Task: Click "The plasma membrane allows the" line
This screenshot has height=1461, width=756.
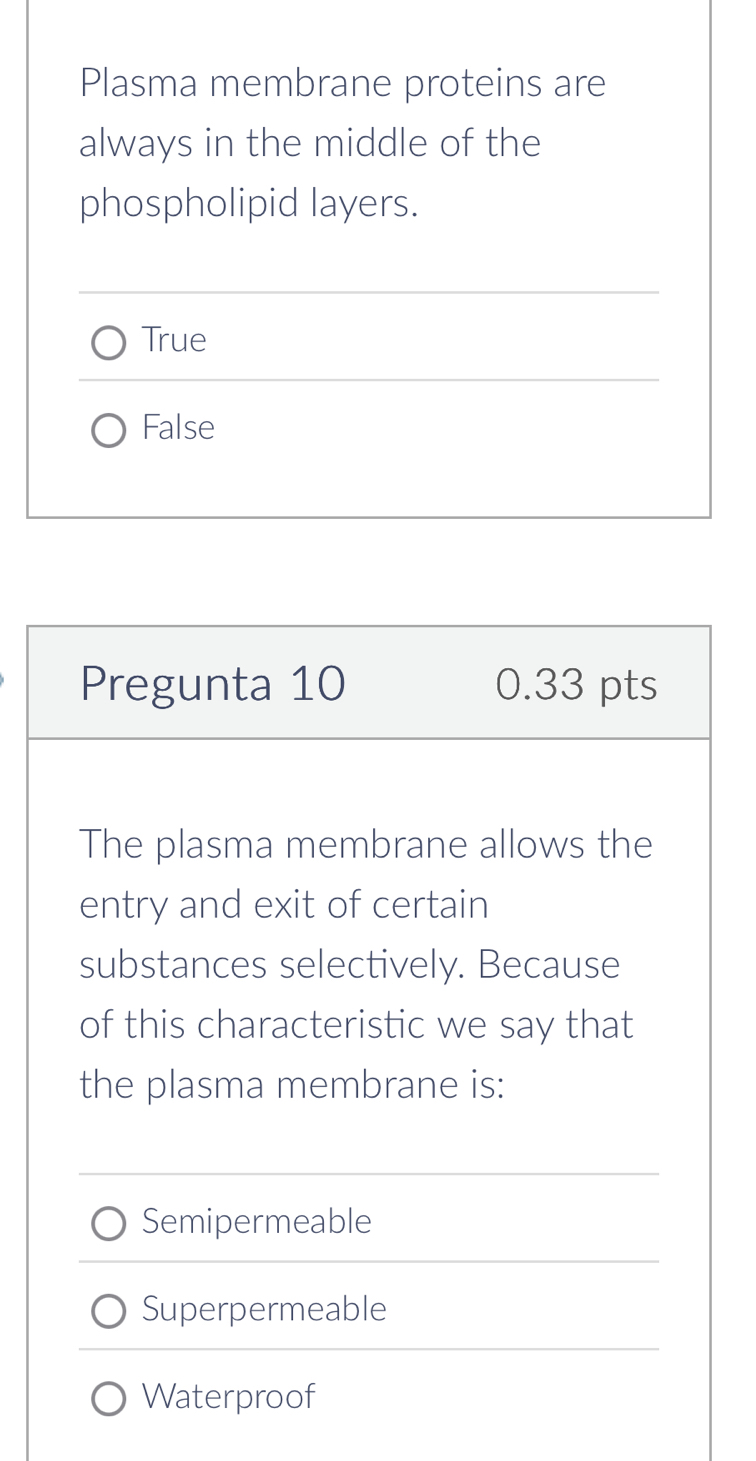Action: pos(366,845)
